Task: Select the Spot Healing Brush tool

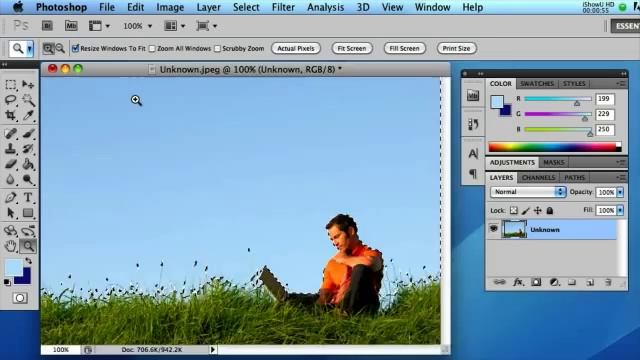Action: 11,133
